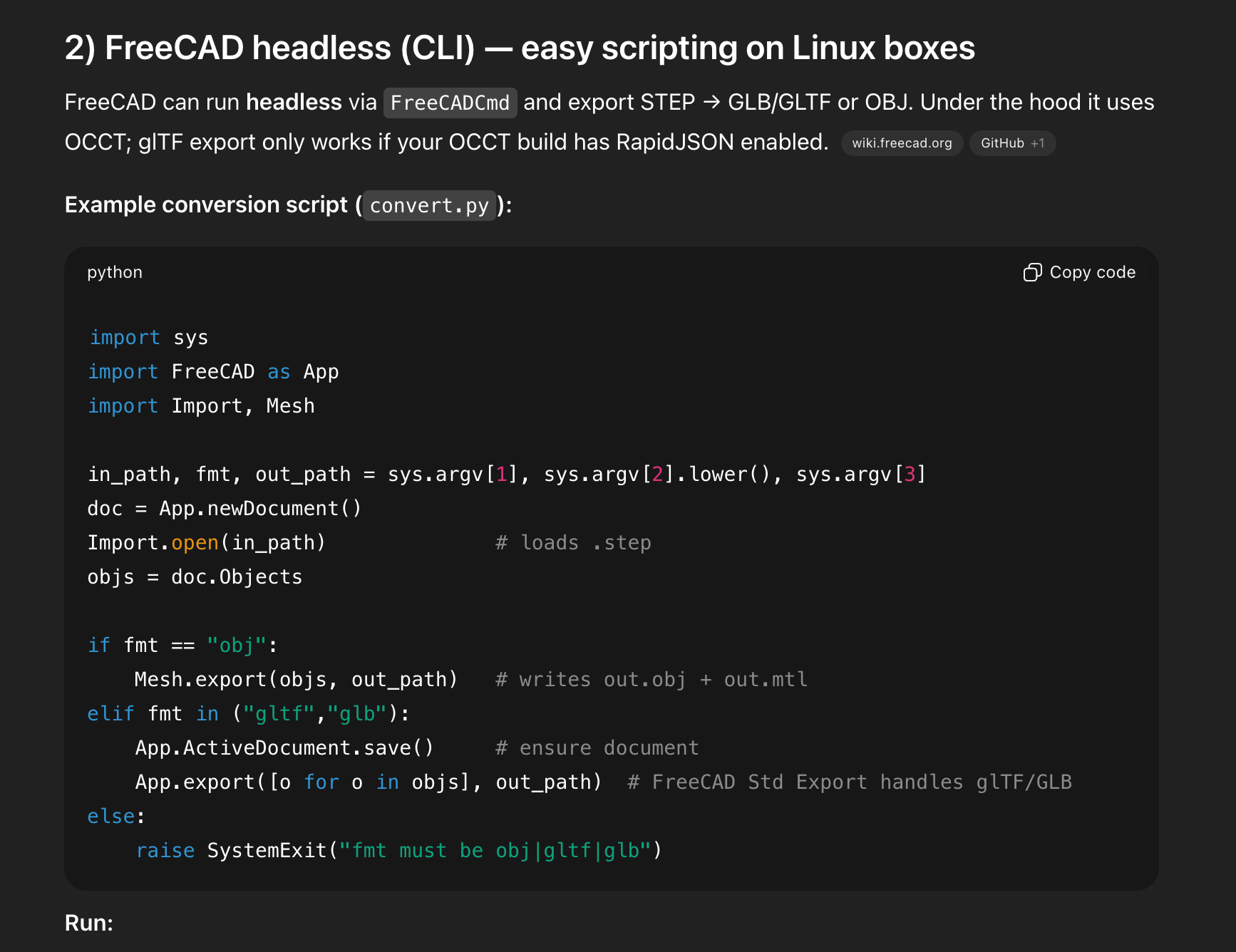The width and height of the screenshot is (1236, 952).
Task: Click the comment '# ensure document'
Action: pyautogui.click(x=597, y=747)
